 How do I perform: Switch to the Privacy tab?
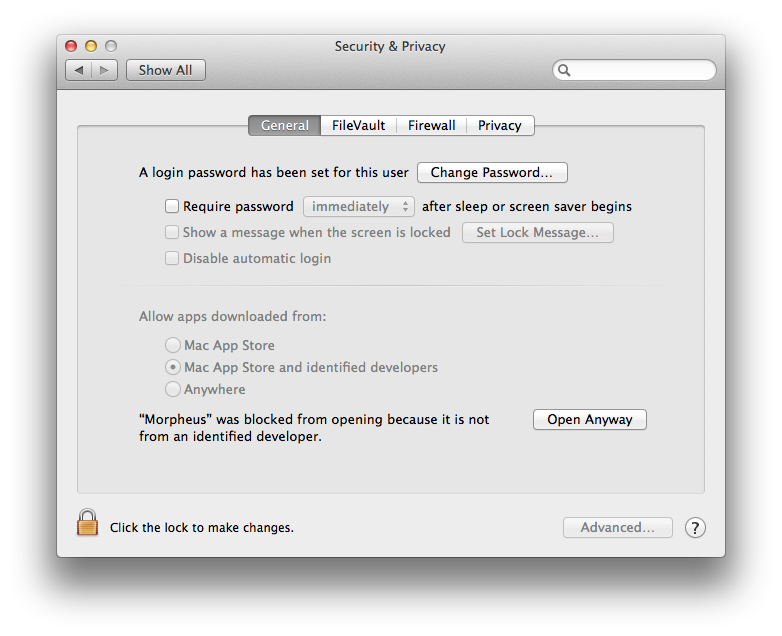(499, 126)
